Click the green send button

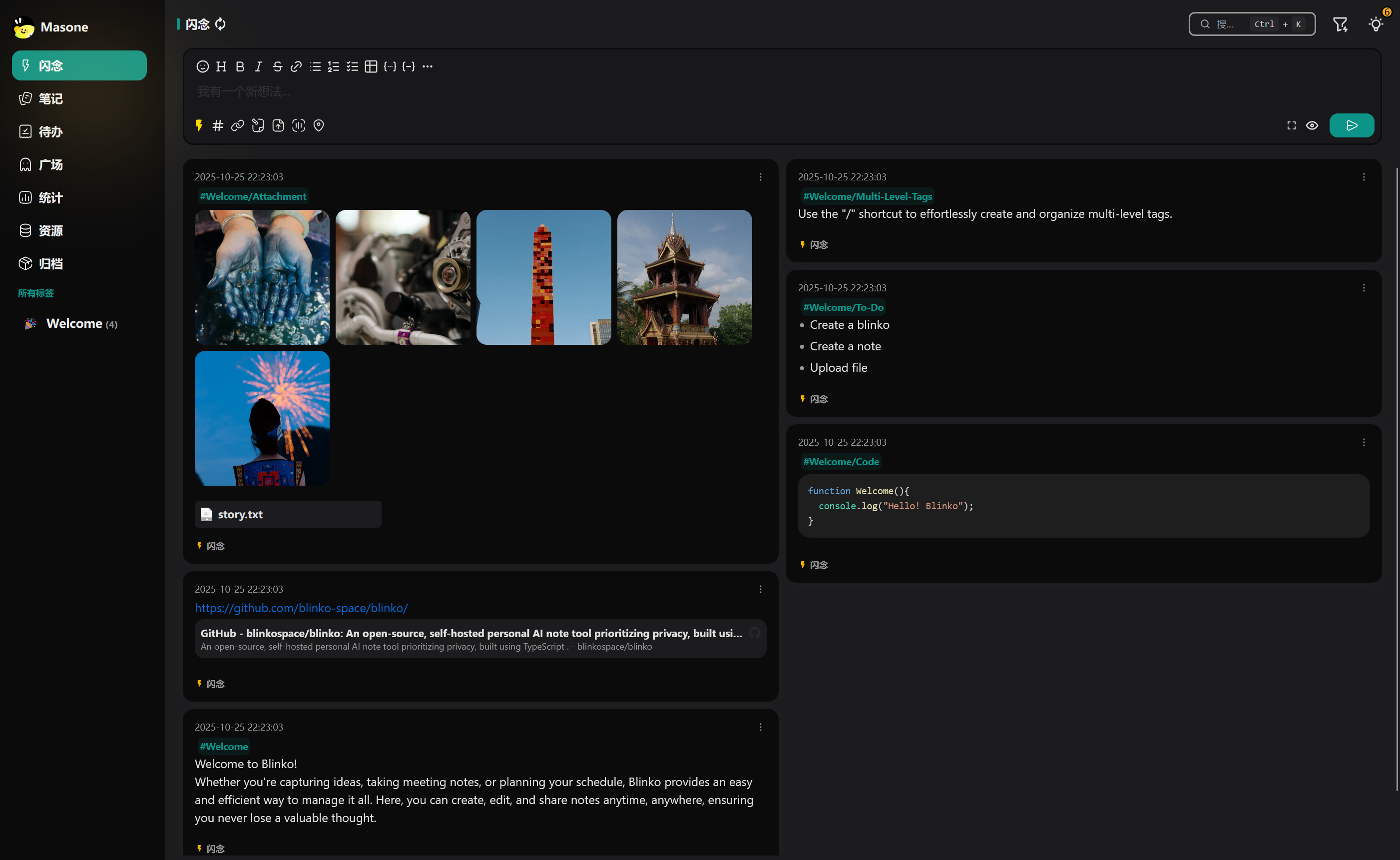click(1351, 125)
